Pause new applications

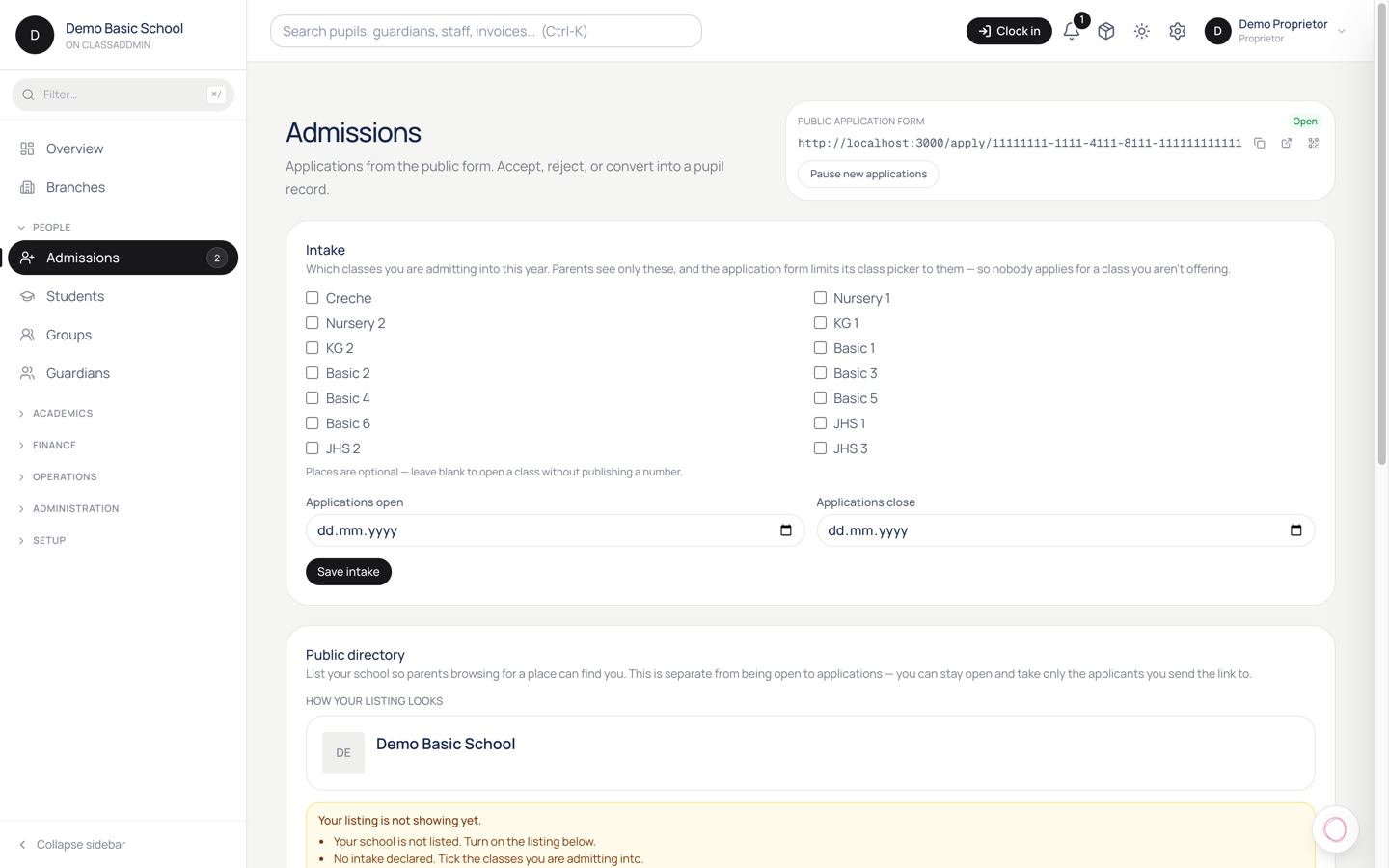pyautogui.click(x=868, y=175)
